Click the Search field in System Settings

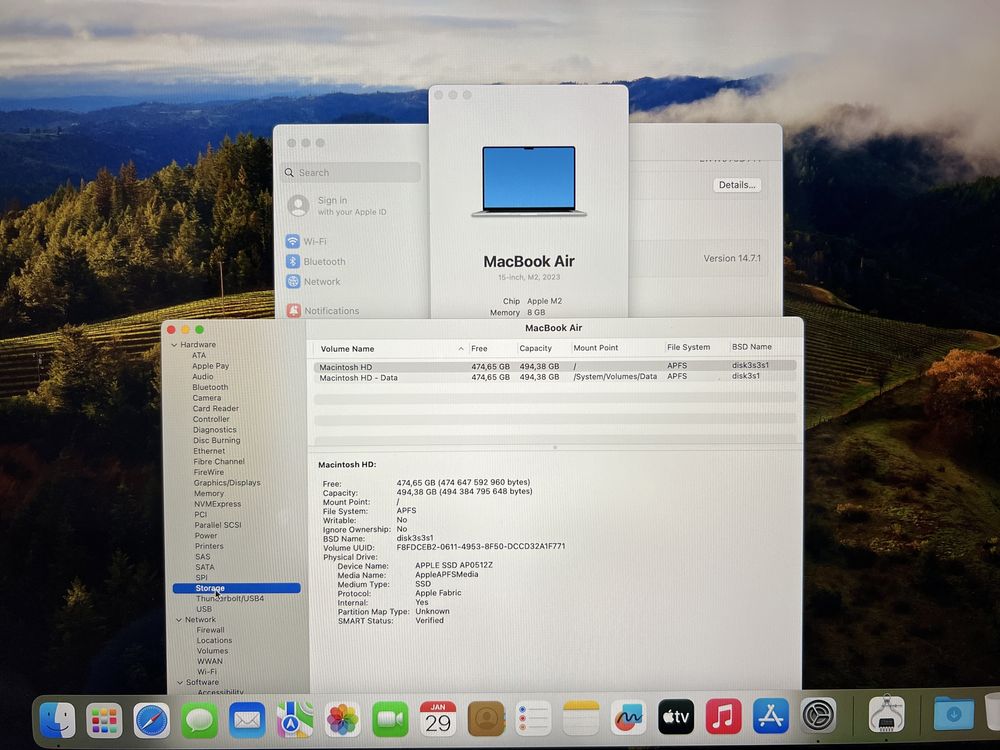tap(350, 172)
